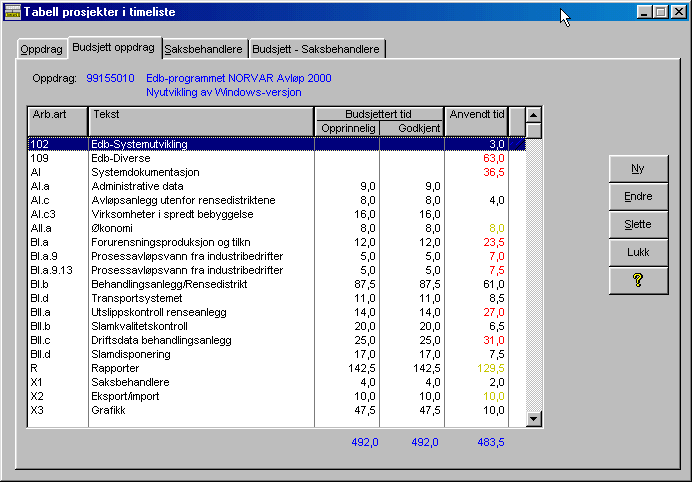
Task: Click the Lukk button
Action: [638, 252]
